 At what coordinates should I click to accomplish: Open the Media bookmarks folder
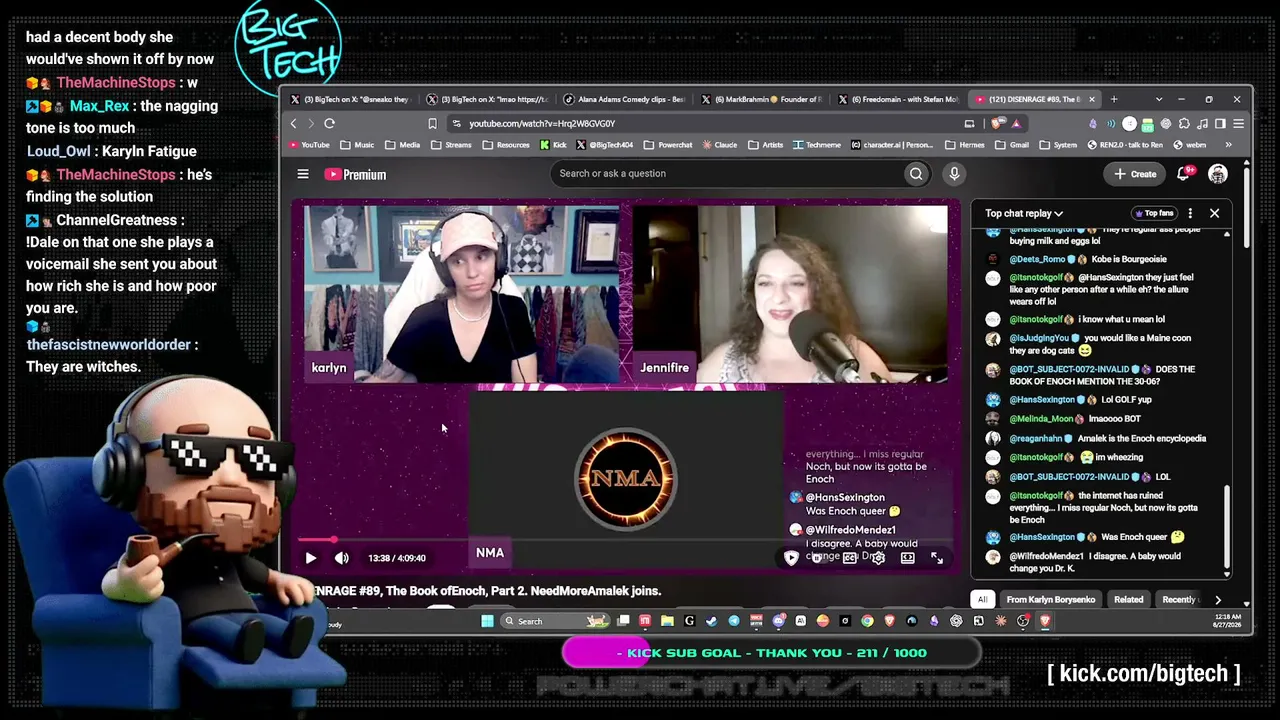click(x=402, y=145)
